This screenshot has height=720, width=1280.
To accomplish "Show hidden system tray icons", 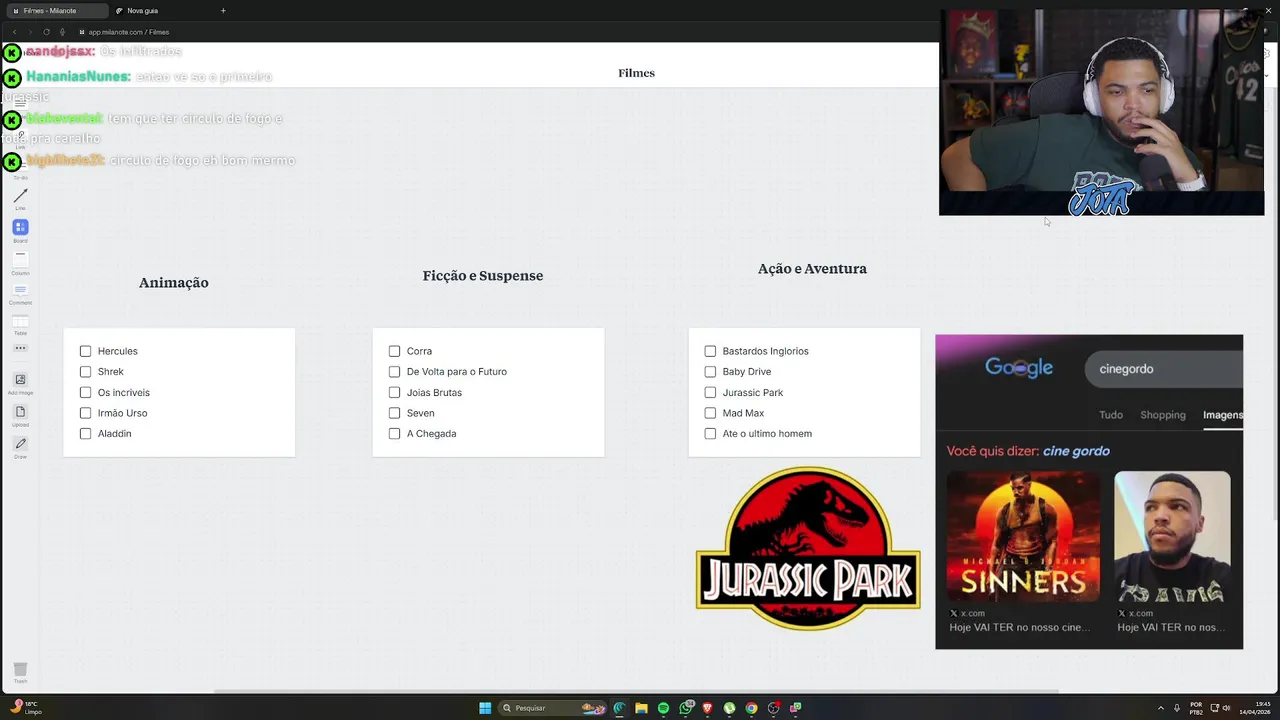I will pos(1162,708).
